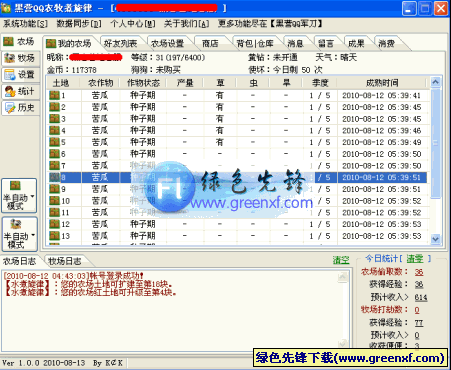This screenshot has width=451, height=370.
Task: Click the application icon in title bar
Action: pyautogui.click(x=6, y=8)
